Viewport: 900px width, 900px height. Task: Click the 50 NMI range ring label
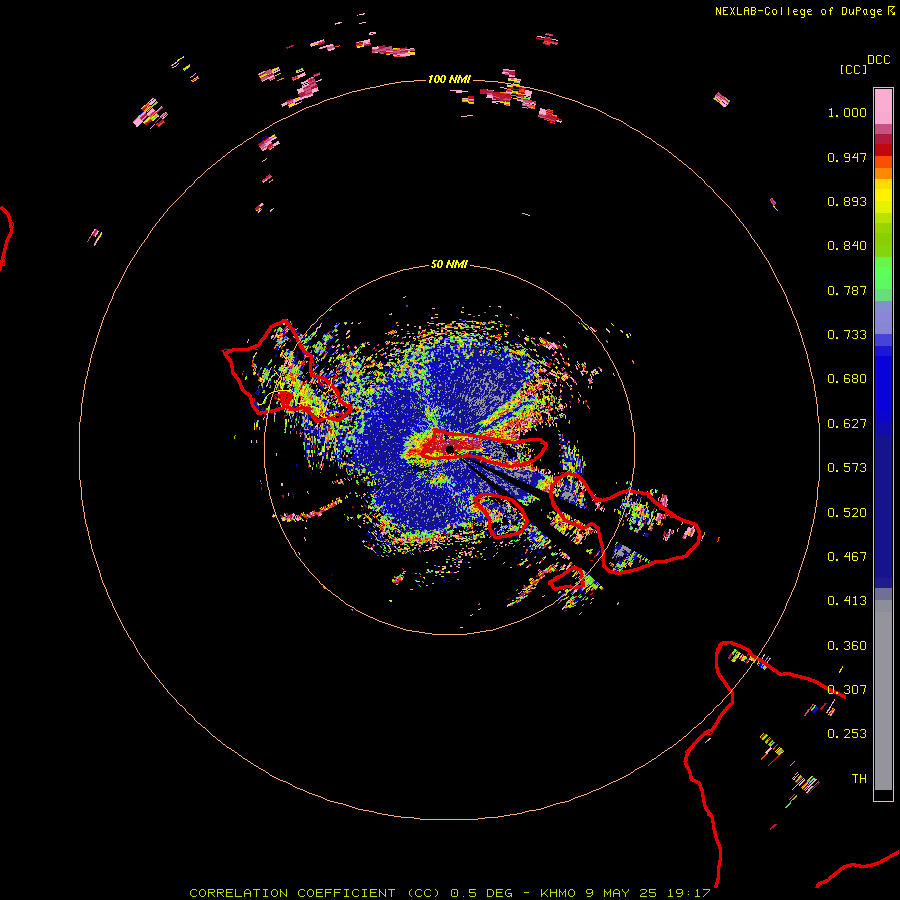click(449, 264)
